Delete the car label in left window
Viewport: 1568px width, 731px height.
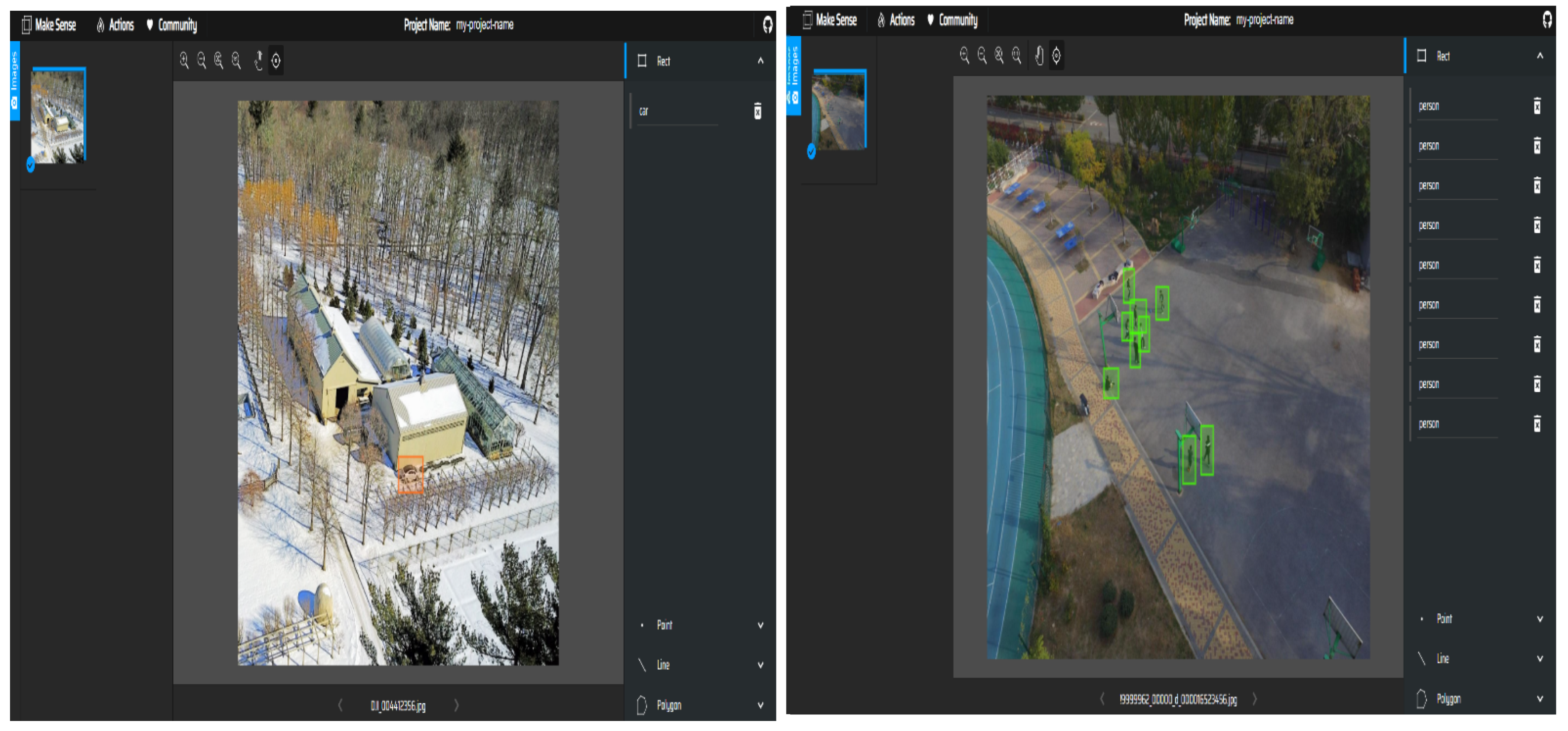(757, 111)
